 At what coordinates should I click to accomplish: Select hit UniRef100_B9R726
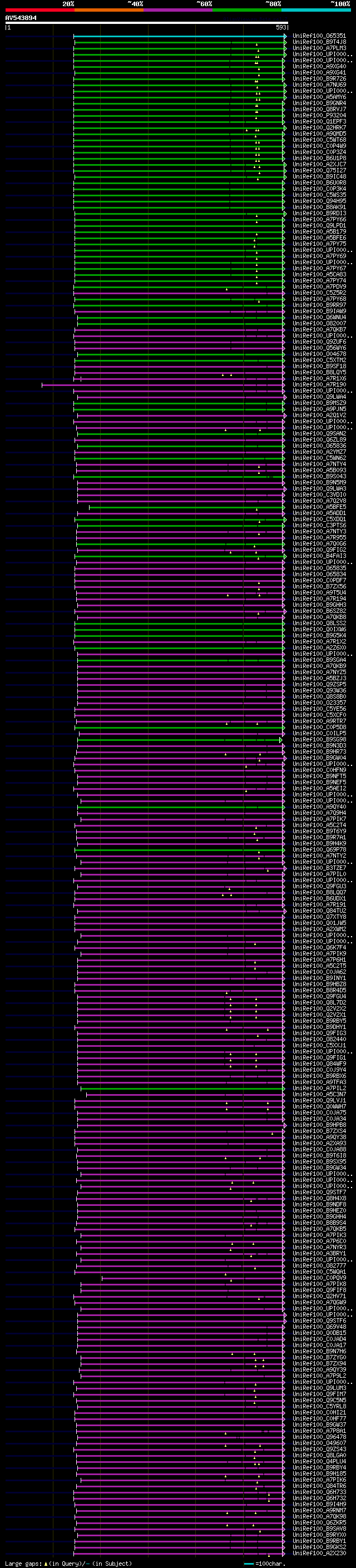click(319, 78)
